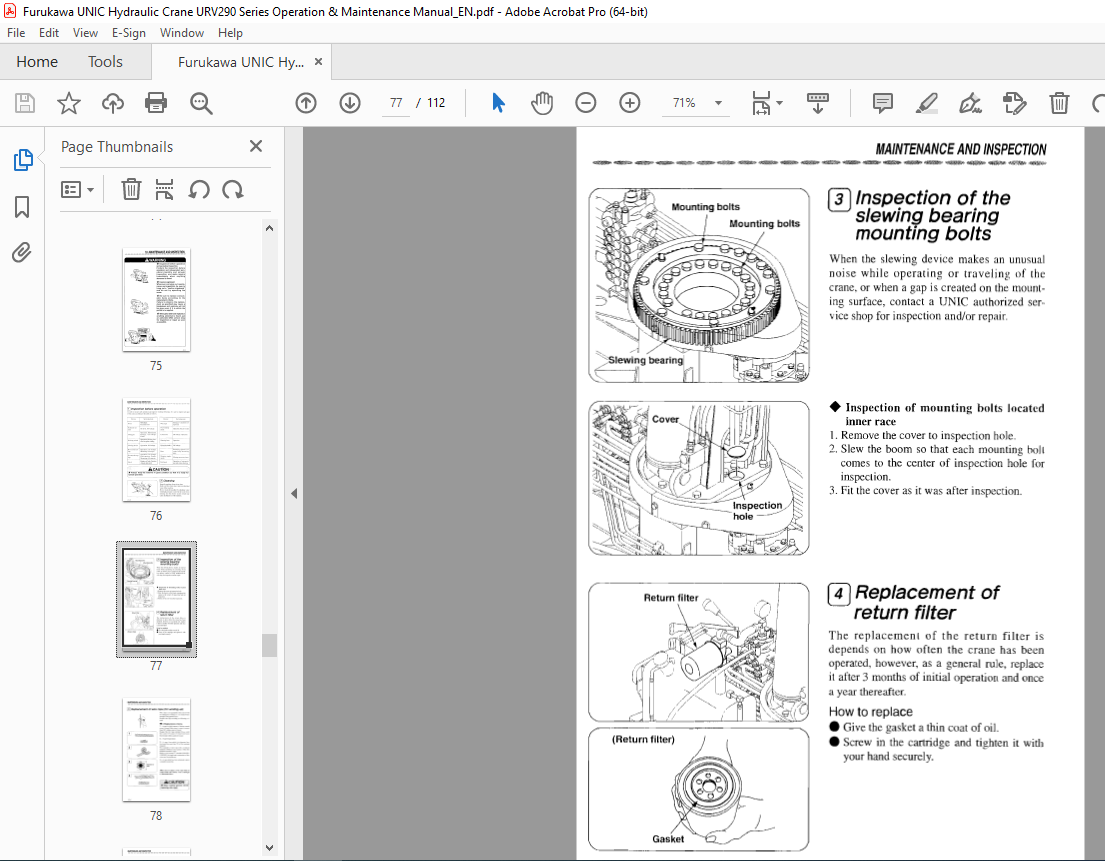Viewport: 1105px width, 861px height.
Task: Select the arrow Selection tool
Action: click(x=498, y=103)
